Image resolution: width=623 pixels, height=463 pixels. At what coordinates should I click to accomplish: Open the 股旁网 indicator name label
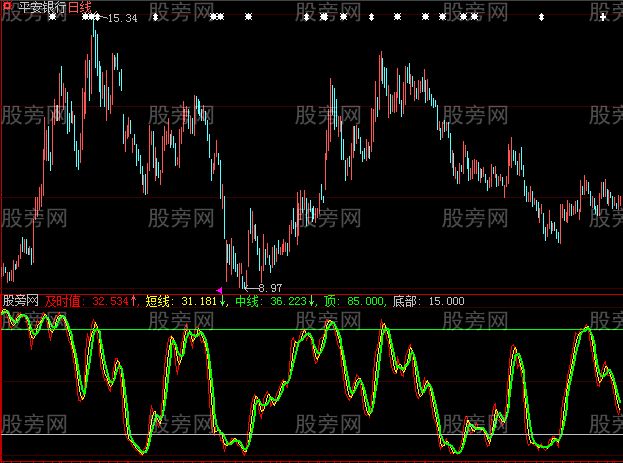(x=20, y=299)
